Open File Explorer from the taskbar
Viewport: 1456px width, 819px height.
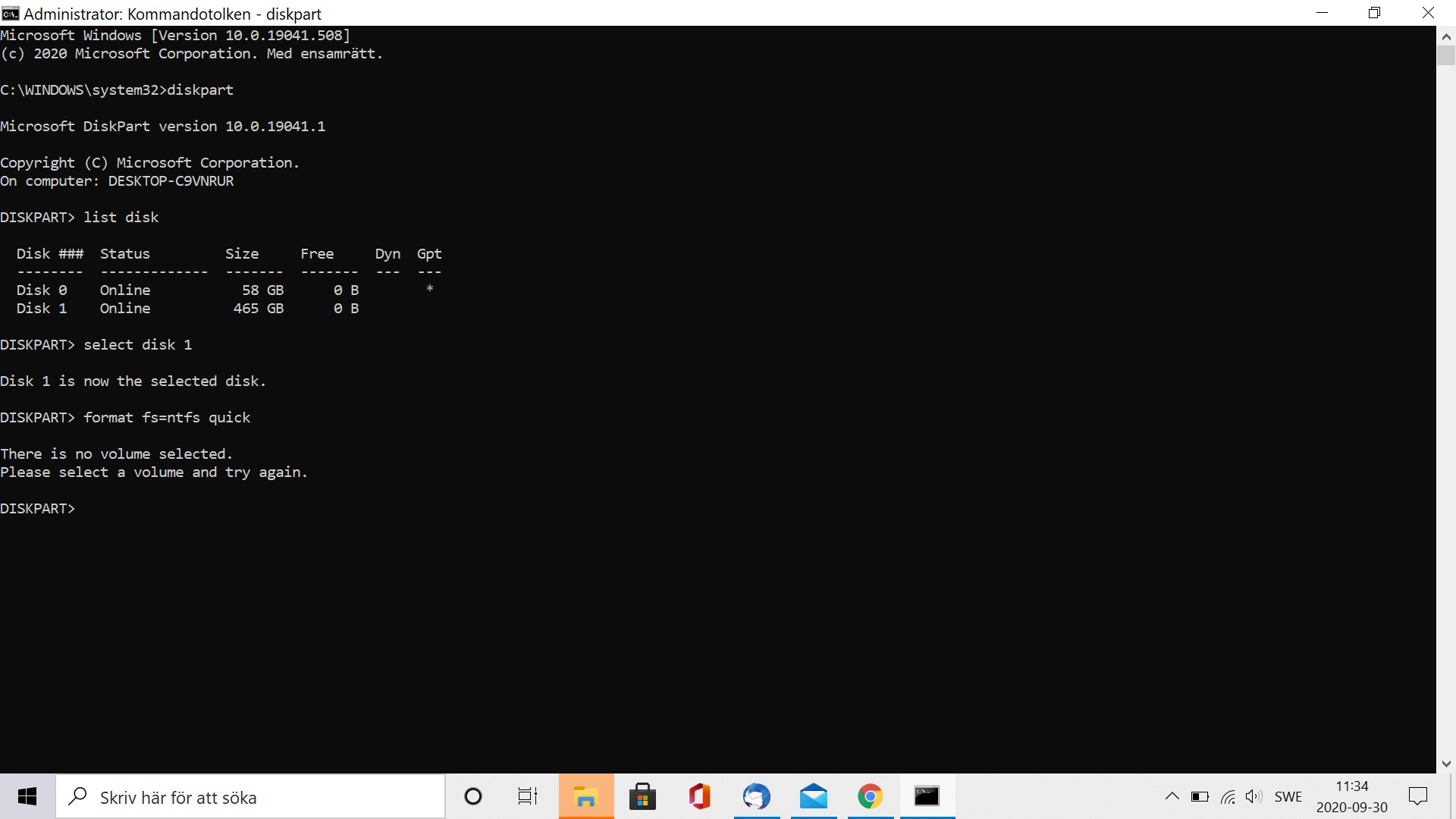pyautogui.click(x=585, y=796)
